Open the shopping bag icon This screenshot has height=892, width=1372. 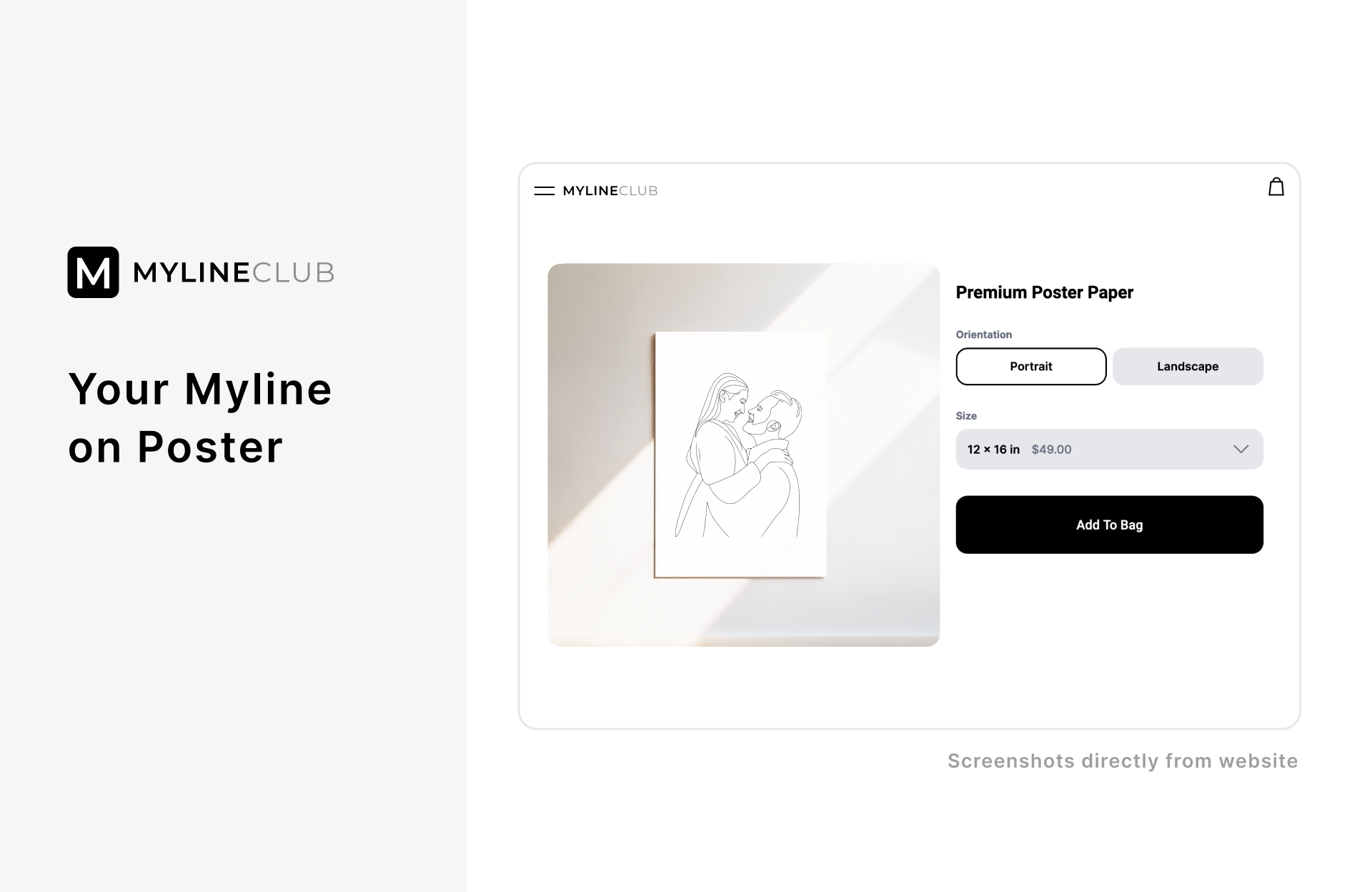(x=1276, y=187)
